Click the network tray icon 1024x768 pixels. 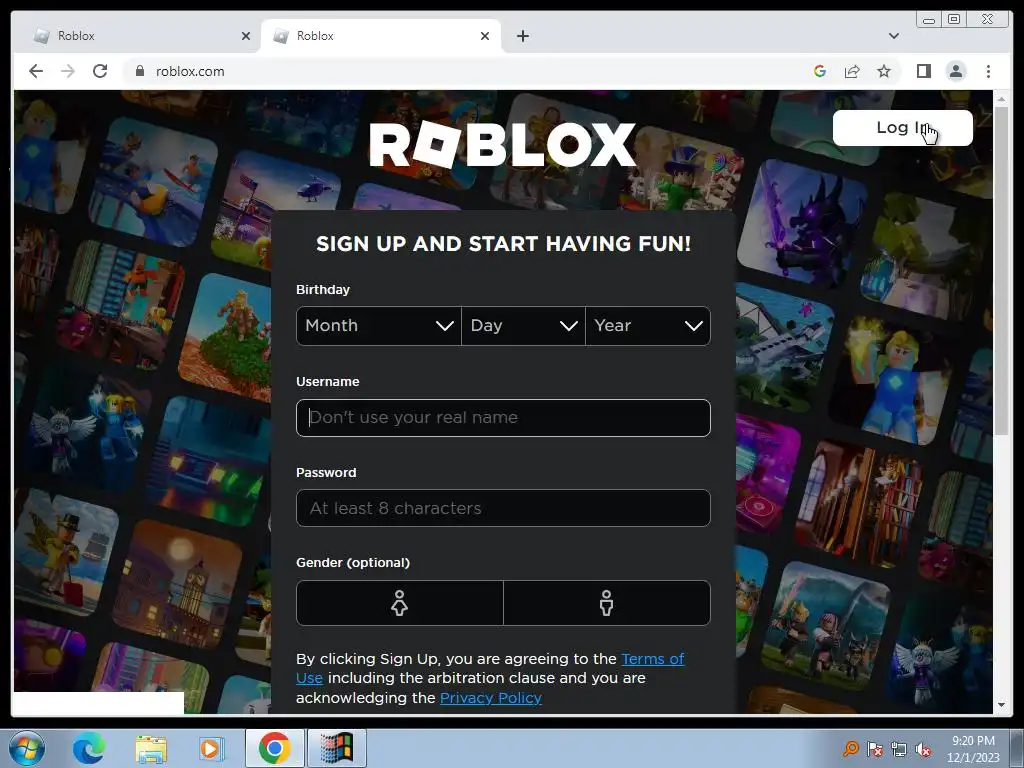point(899,749)
